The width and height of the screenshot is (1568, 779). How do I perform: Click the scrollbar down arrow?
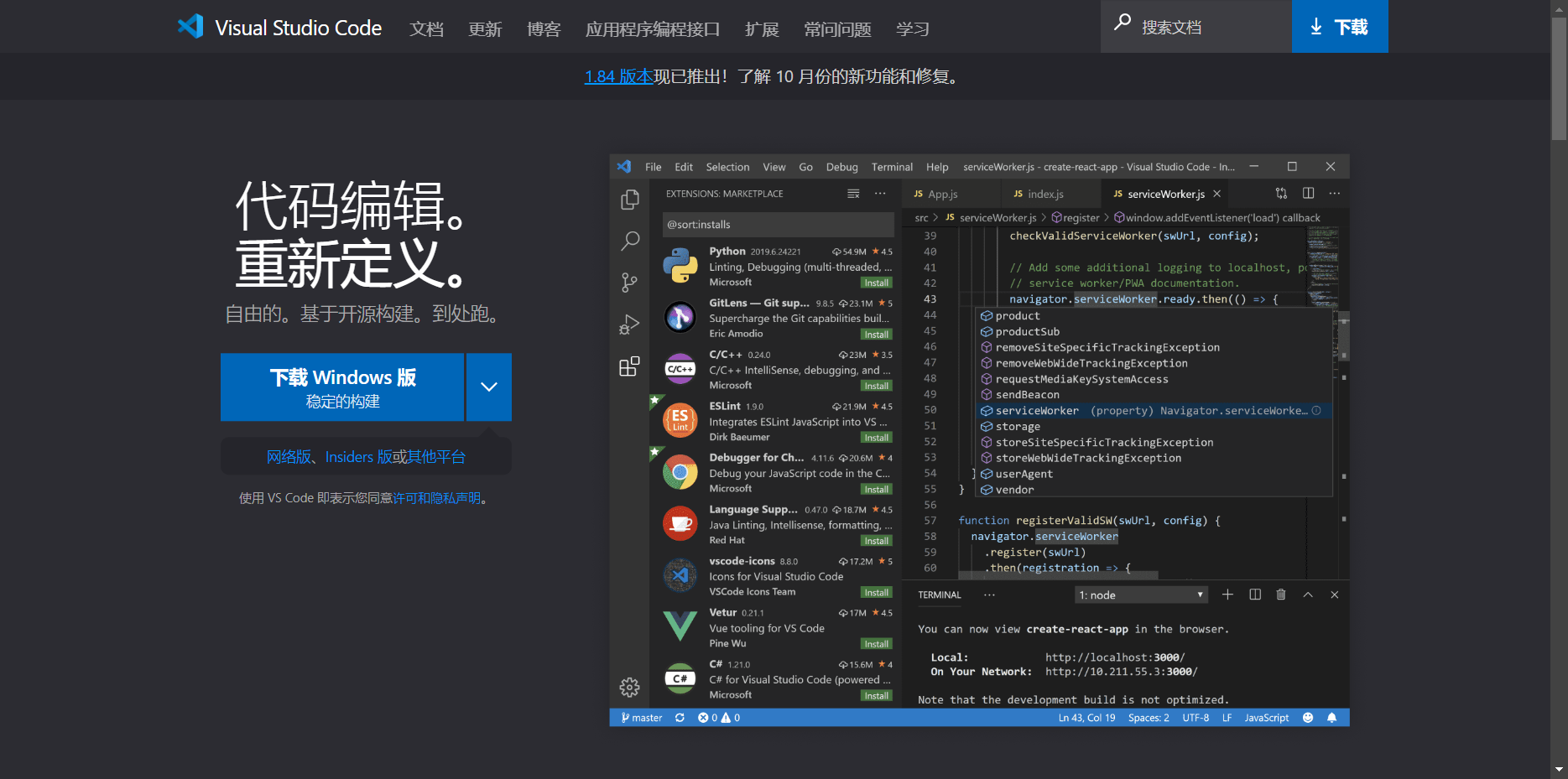point(1560,769)
